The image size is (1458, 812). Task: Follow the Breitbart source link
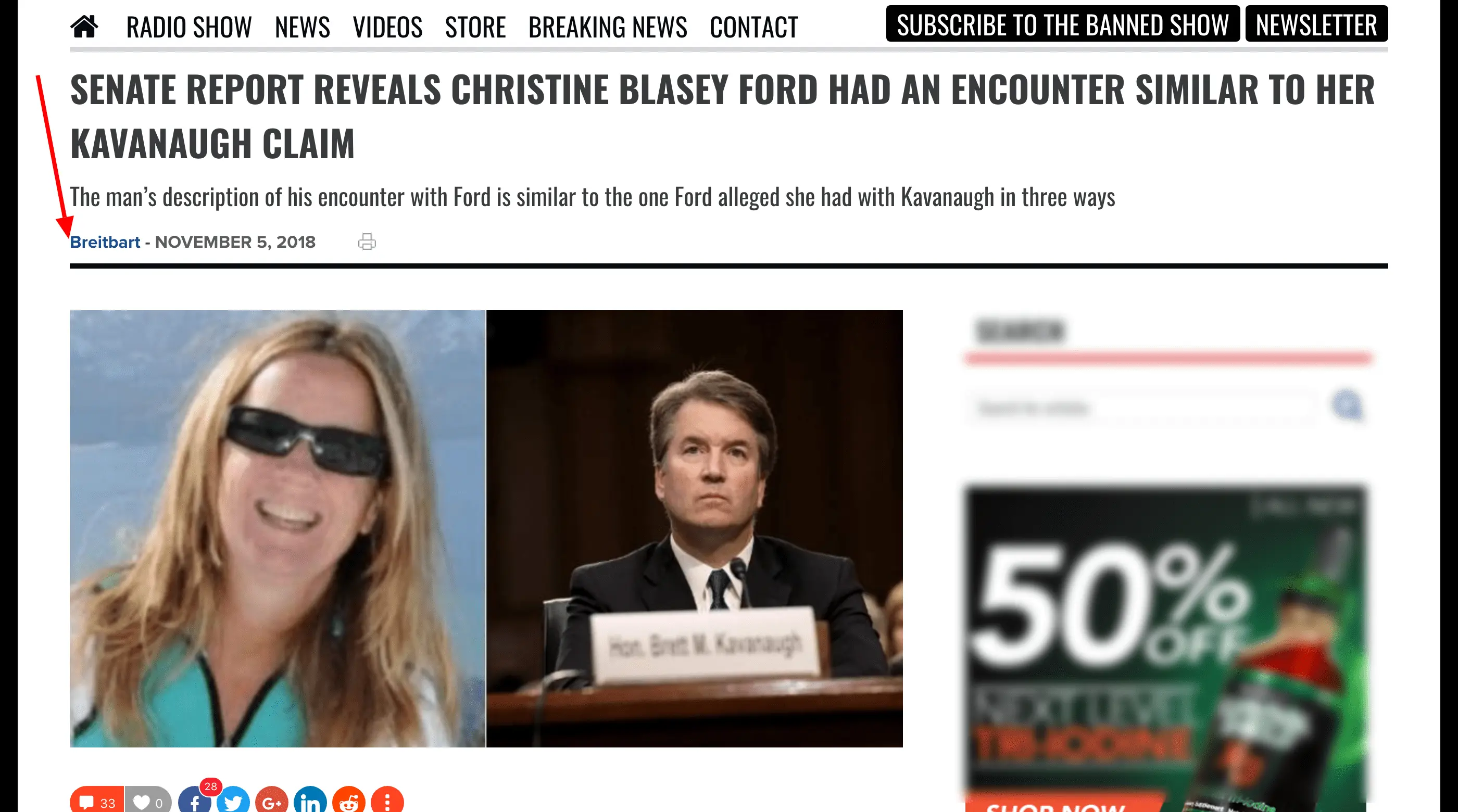[105, 242]
